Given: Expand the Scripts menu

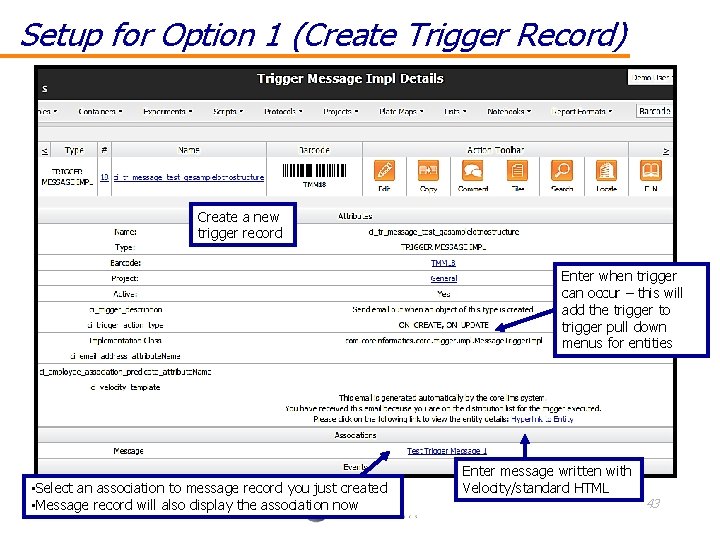Looking at the screenshot, I should (228, 112).
